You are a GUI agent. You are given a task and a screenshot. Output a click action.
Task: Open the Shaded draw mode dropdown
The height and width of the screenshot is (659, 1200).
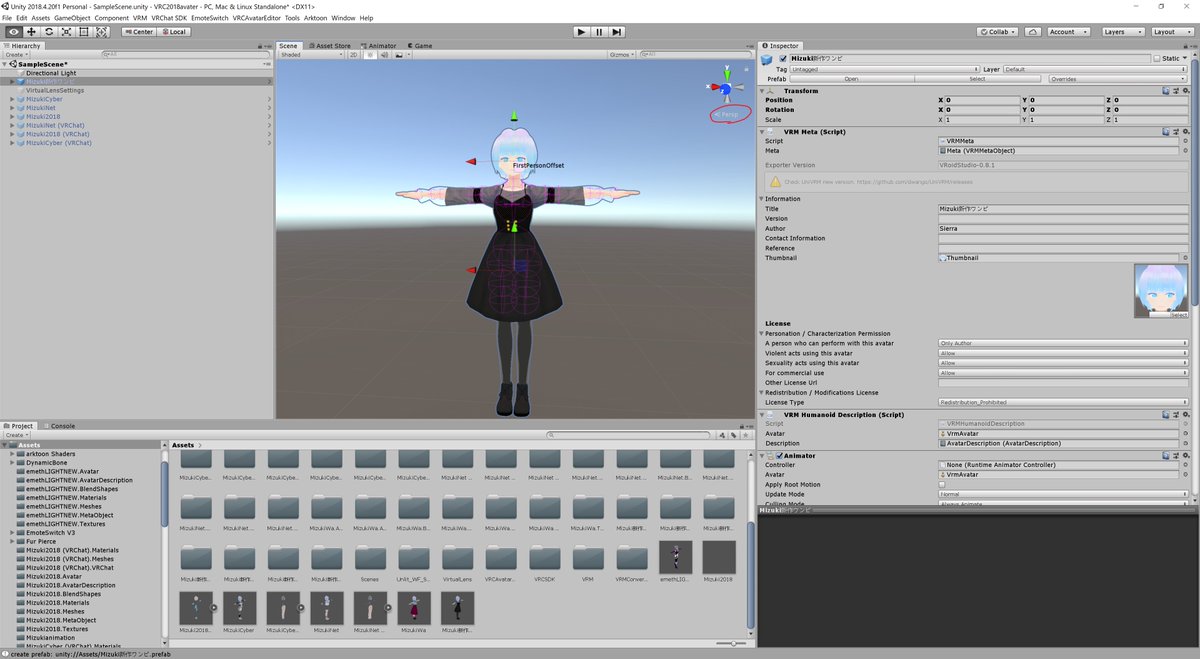click(x=311, y=55)
